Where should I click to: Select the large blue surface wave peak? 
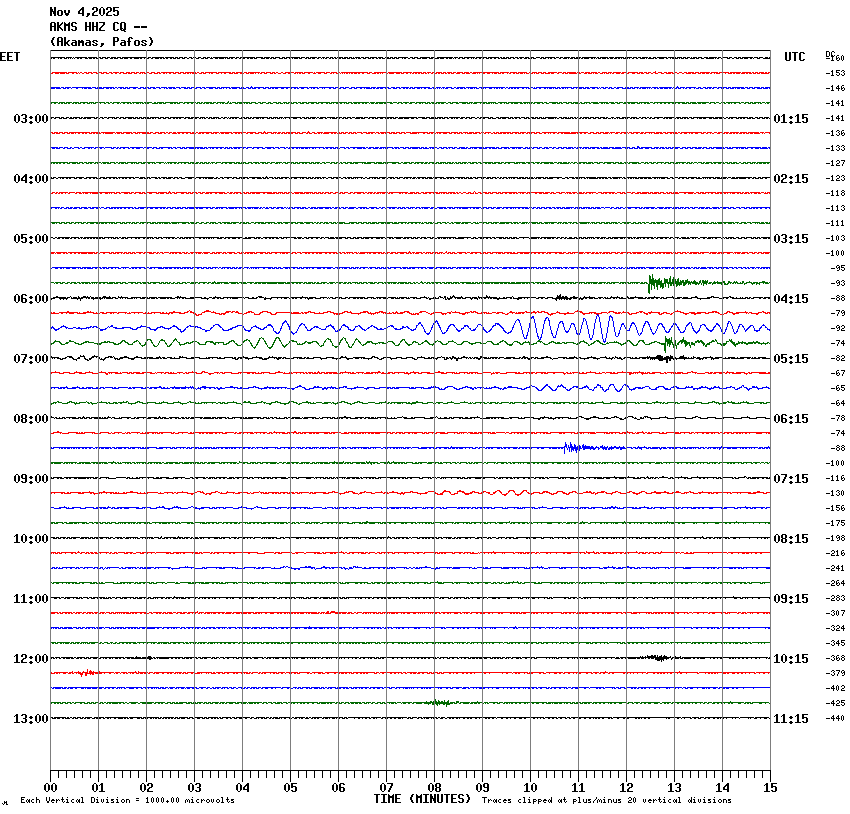pyautogui.click(x=534, y=327)
